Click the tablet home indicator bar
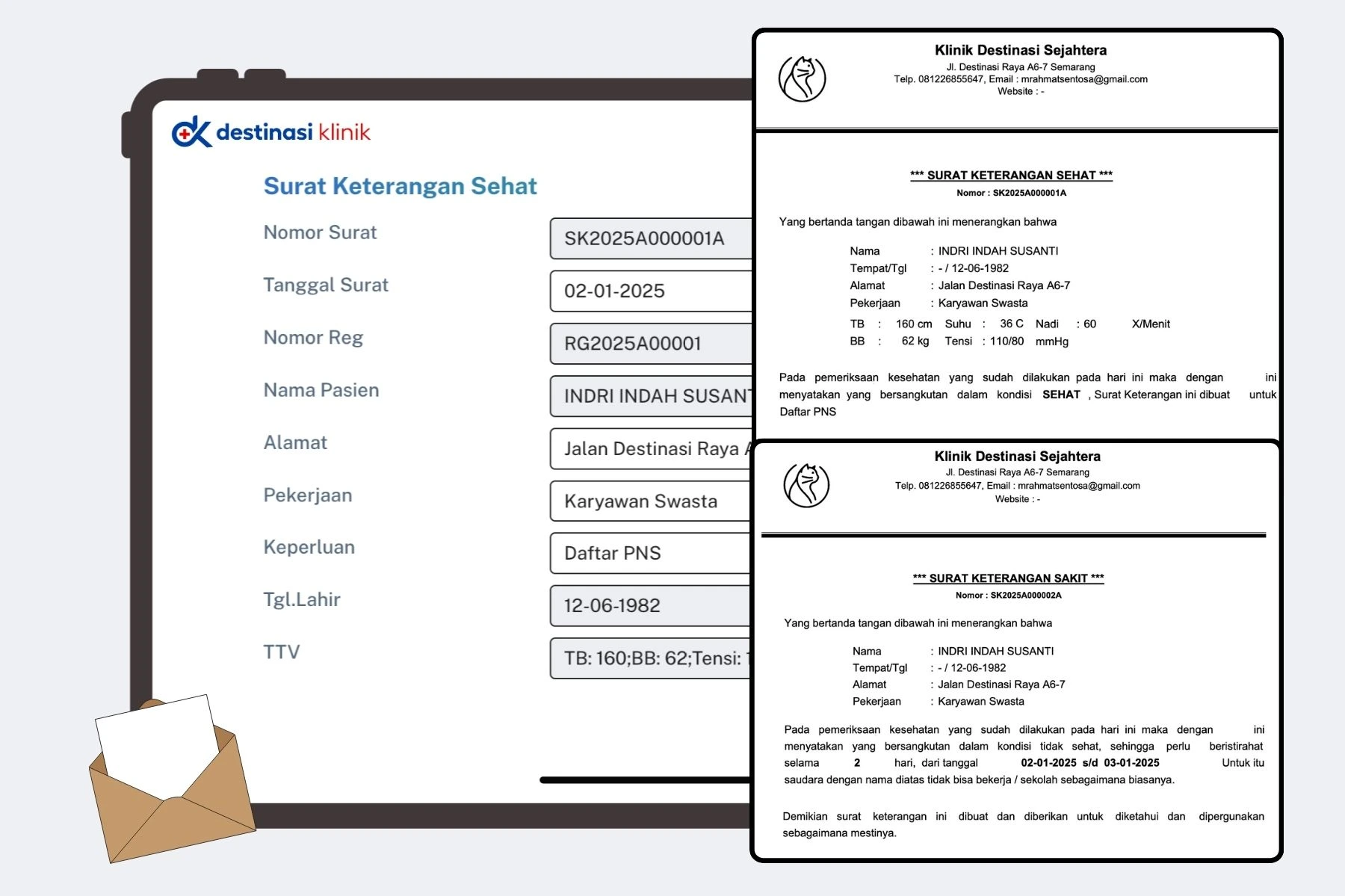 pyautogui.click(x=646, y=780)
